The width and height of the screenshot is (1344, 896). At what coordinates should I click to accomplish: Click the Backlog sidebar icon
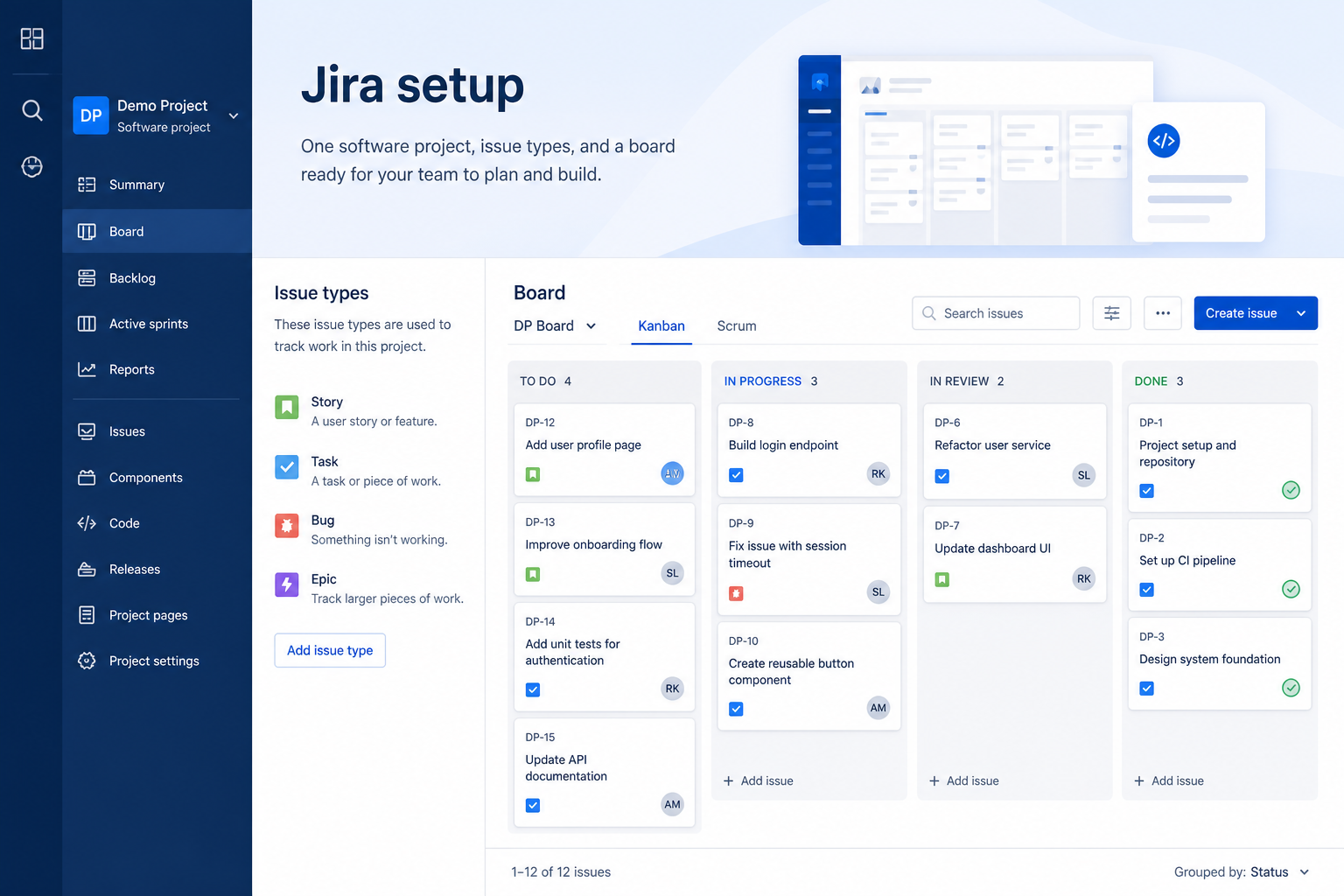(x=87, y=278)
